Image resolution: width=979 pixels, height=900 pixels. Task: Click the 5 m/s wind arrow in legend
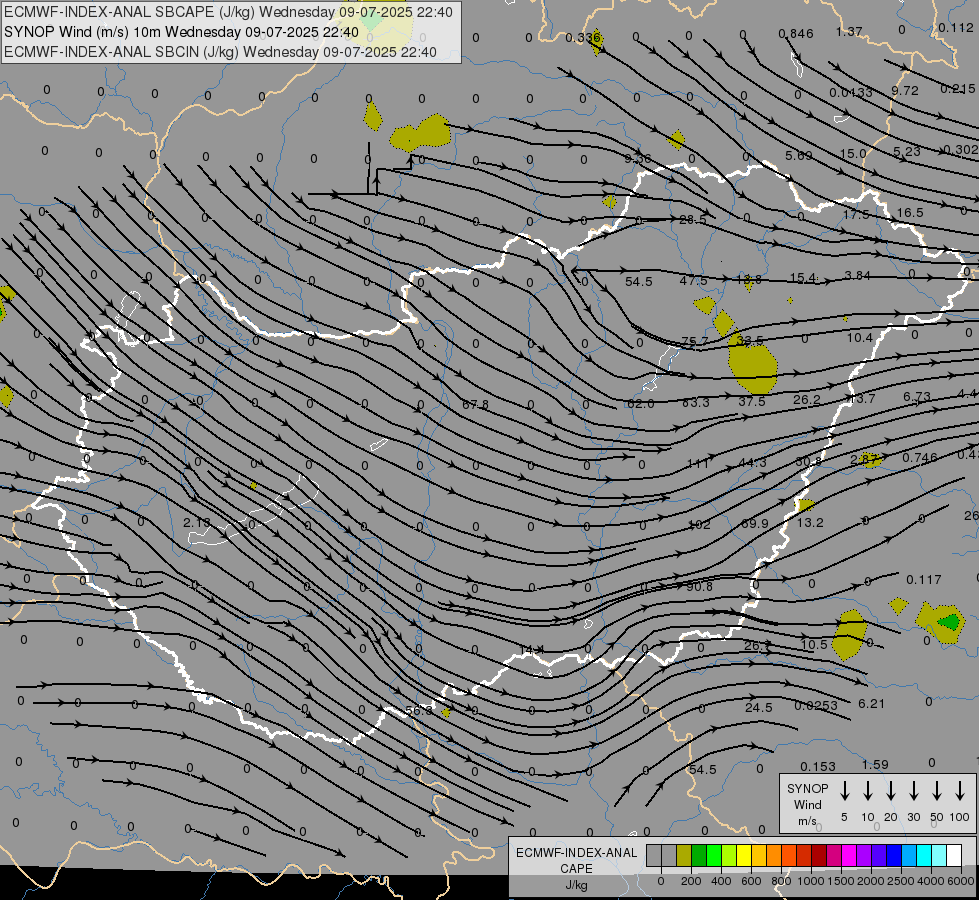coord(844,791)
